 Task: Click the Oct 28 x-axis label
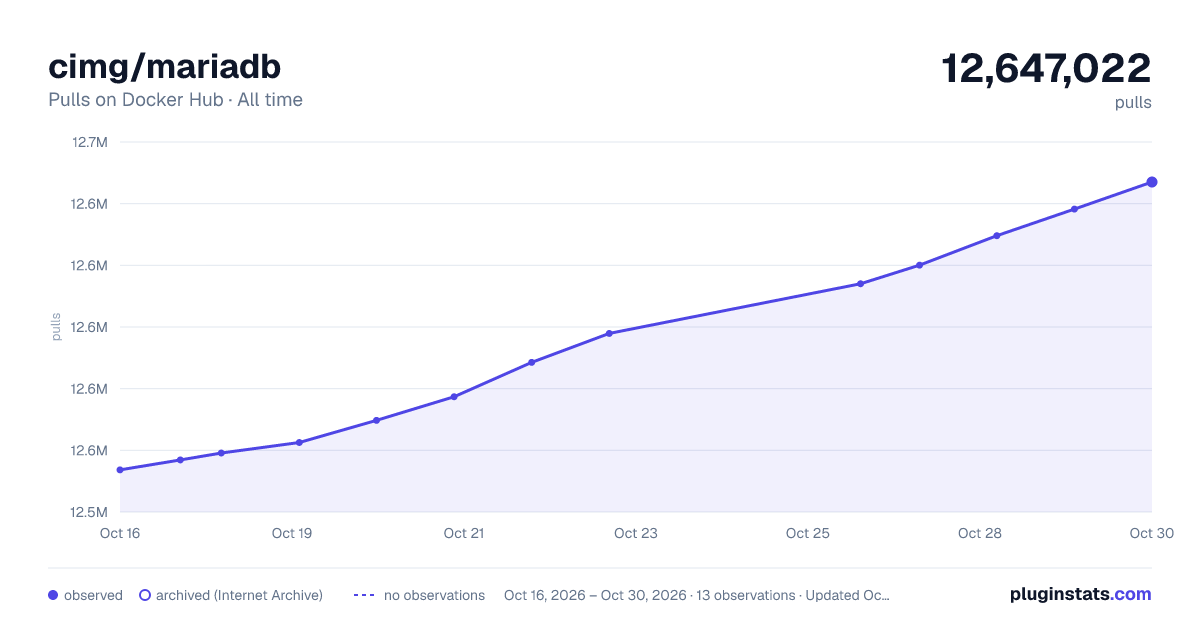(x=980, y=533)
